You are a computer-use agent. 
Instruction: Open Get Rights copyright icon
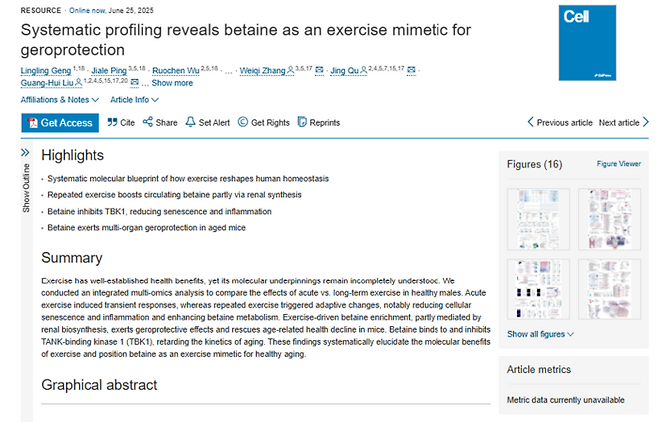244,123
